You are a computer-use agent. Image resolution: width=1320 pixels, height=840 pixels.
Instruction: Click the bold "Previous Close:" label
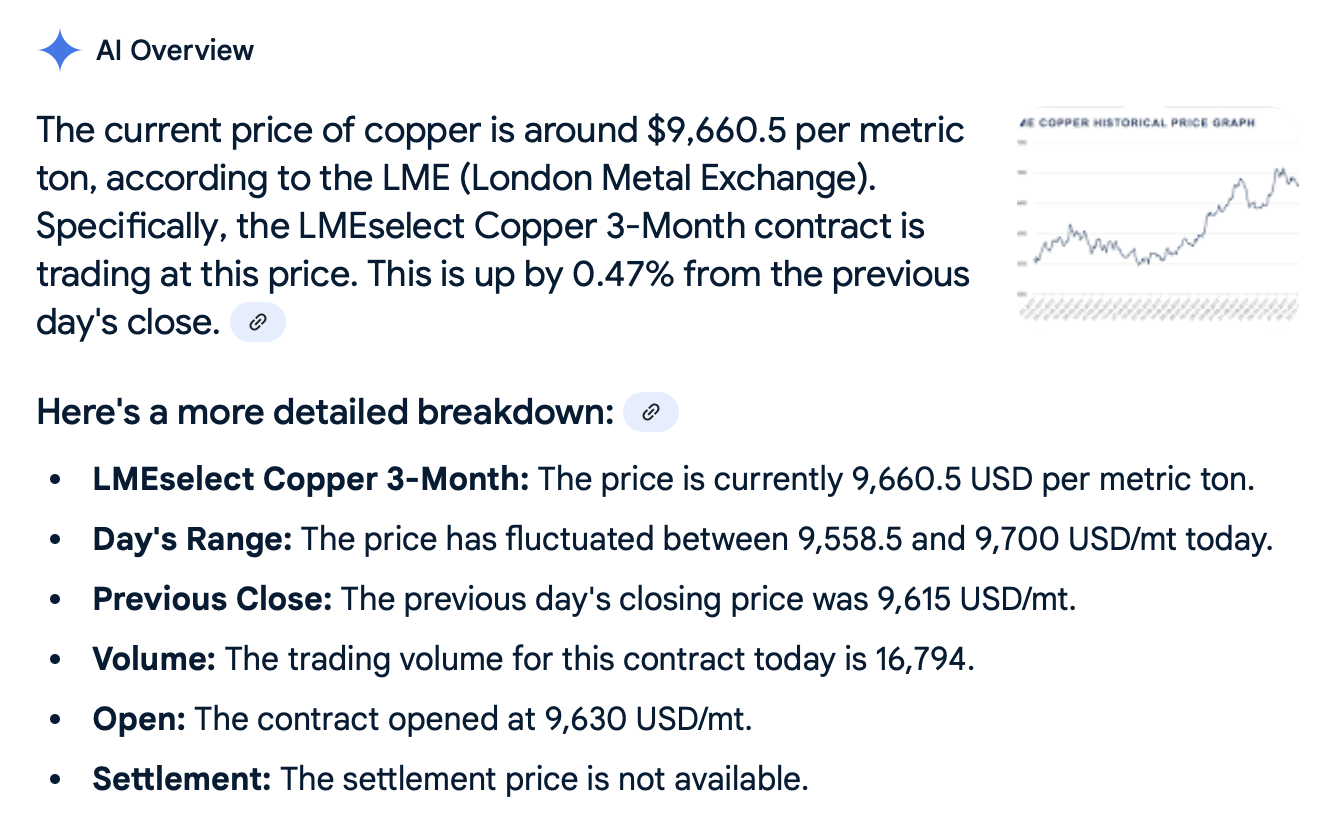click(x=212, y=600)
